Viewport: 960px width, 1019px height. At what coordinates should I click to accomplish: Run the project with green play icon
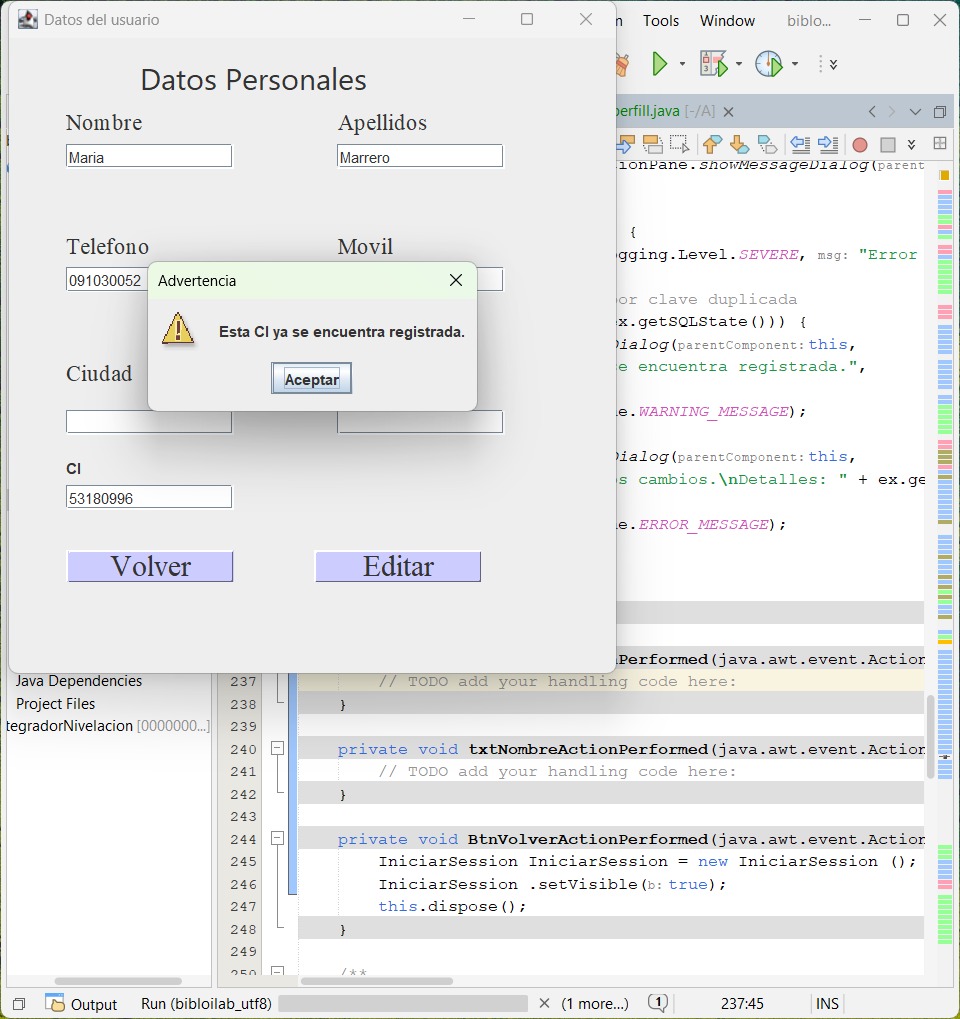[660, 65]
